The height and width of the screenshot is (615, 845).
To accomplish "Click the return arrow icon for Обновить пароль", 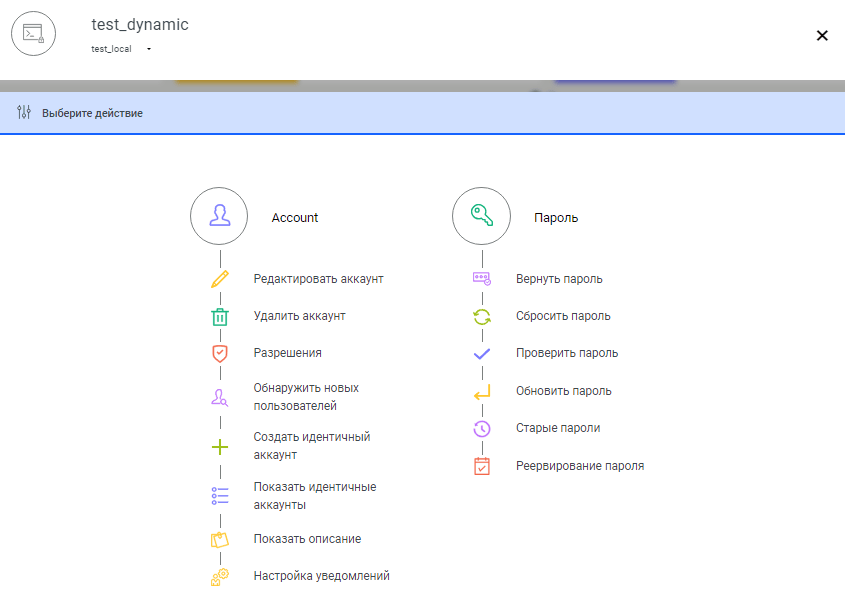I will (x=482, y=392).
